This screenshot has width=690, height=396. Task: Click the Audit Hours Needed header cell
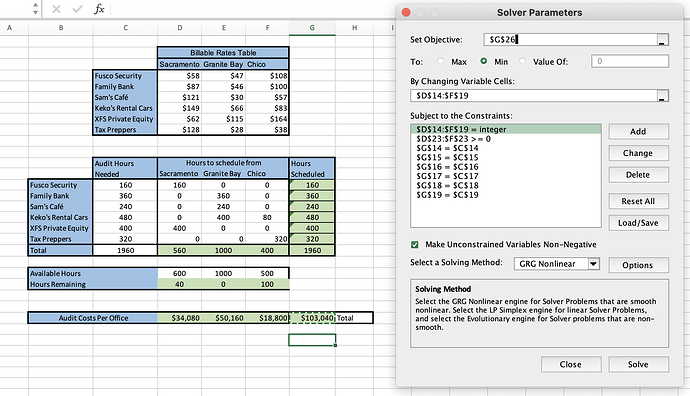125,169
